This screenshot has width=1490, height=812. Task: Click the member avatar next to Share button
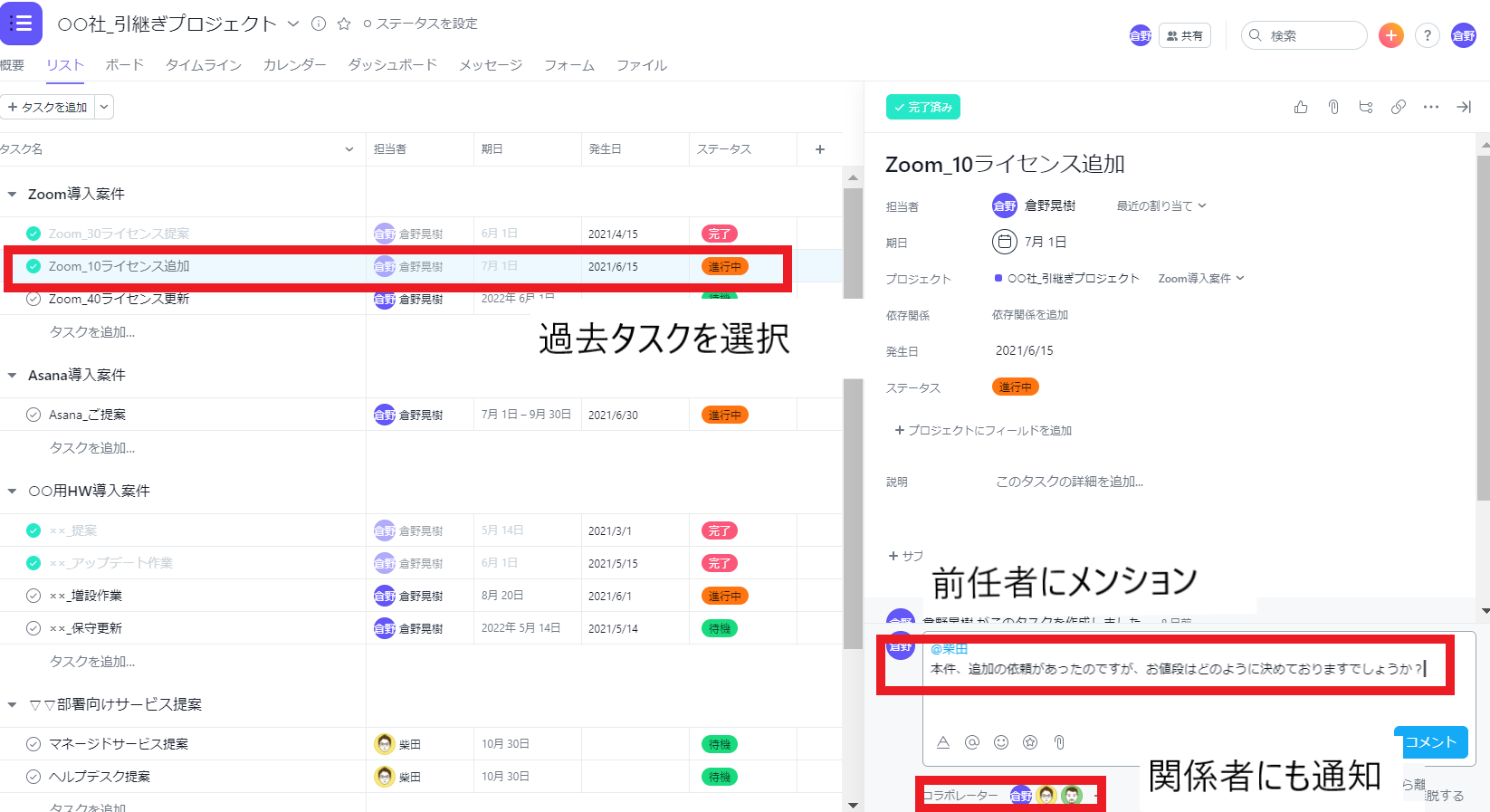(x=1141, y=35)
